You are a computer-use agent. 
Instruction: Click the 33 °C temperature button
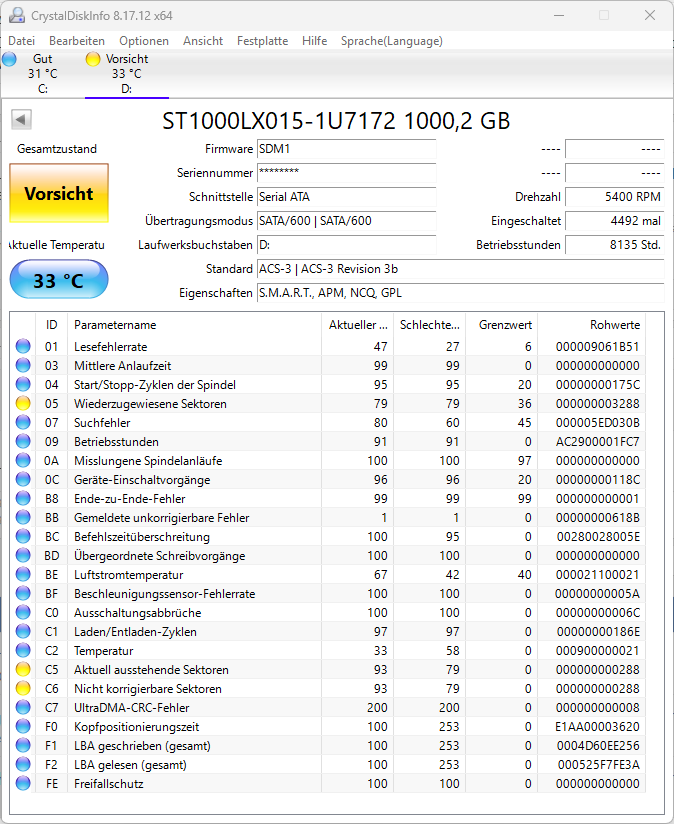[x=59, y=280]
